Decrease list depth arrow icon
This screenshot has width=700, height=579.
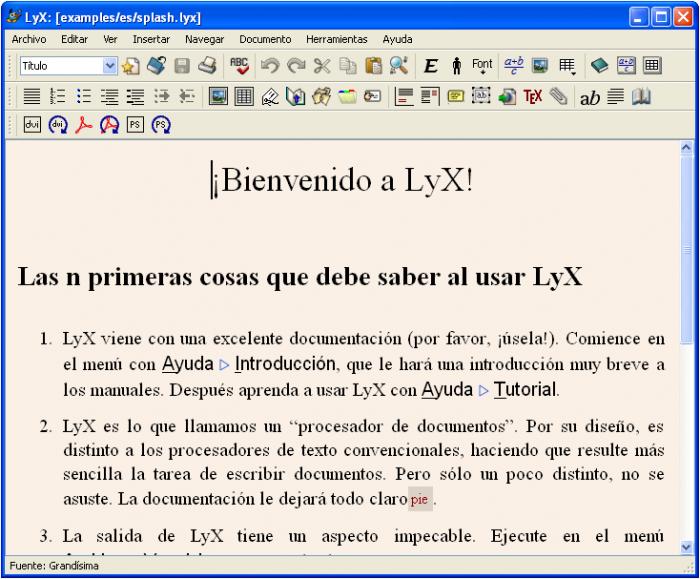coord(187,96)
